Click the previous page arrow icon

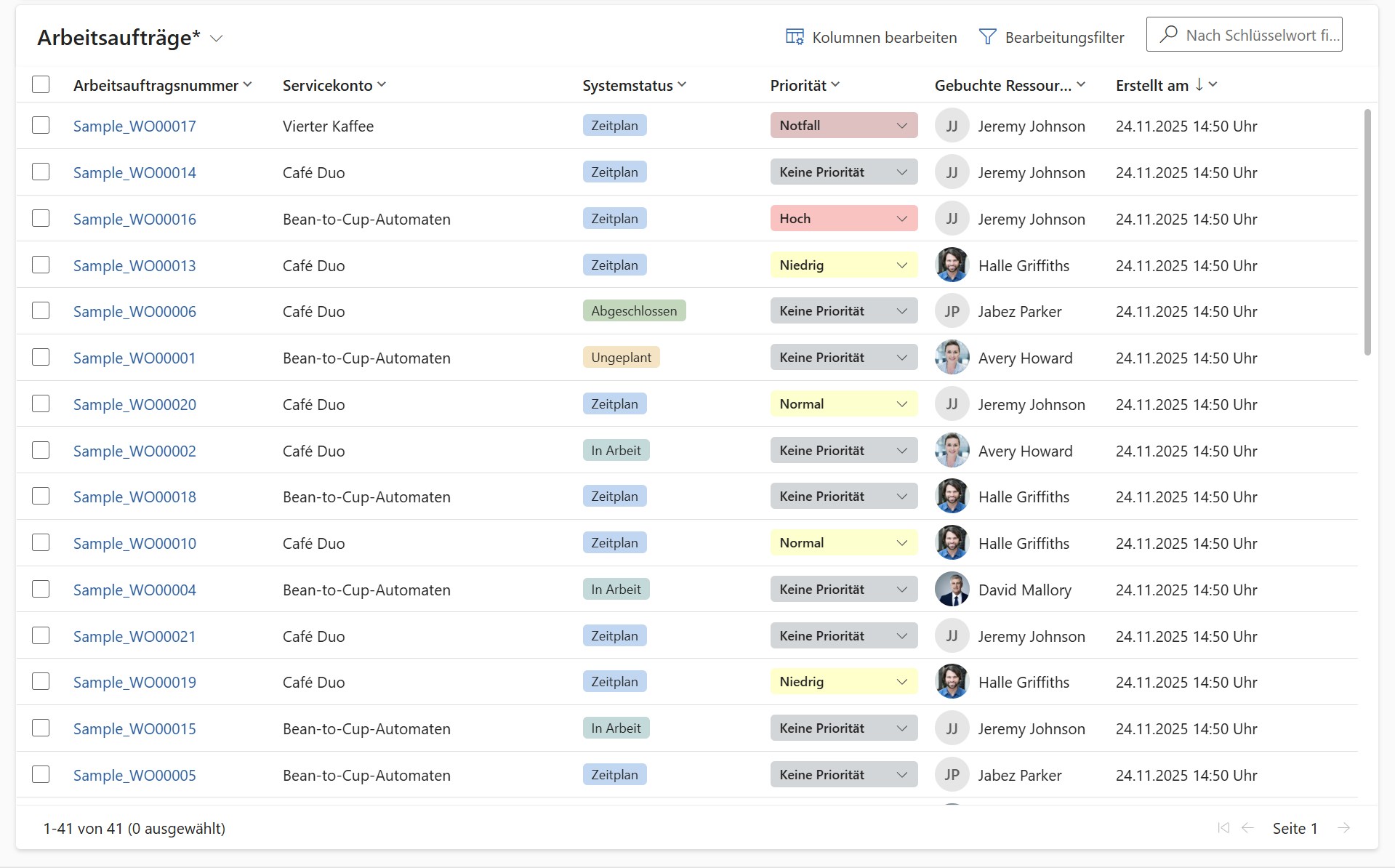click(x=1247, y=828)
